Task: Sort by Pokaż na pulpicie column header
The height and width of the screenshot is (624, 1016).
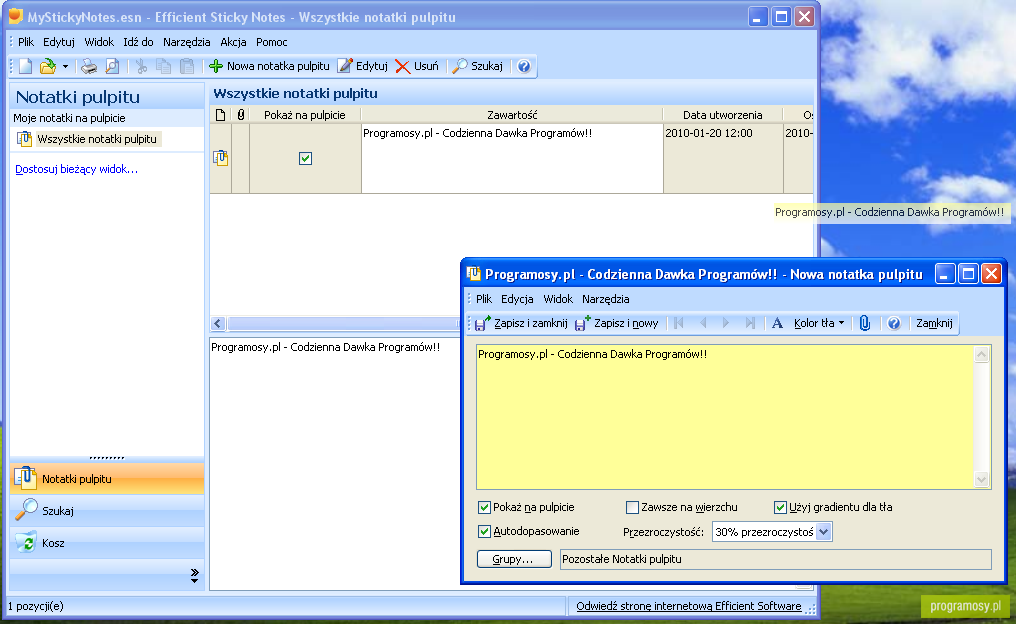Action: point(305,115)
